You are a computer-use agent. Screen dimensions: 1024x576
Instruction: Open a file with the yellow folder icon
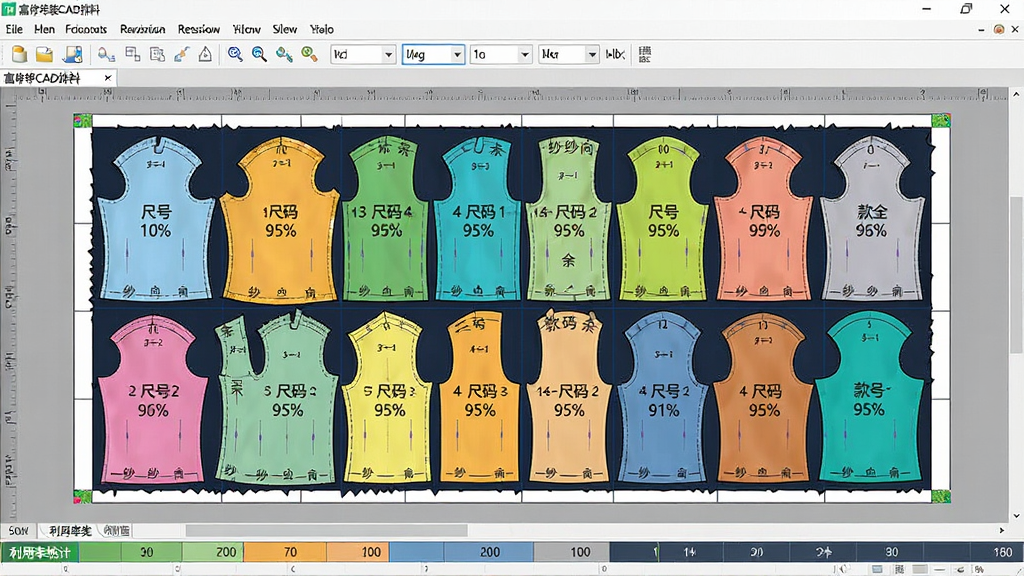tap(44, 54)
